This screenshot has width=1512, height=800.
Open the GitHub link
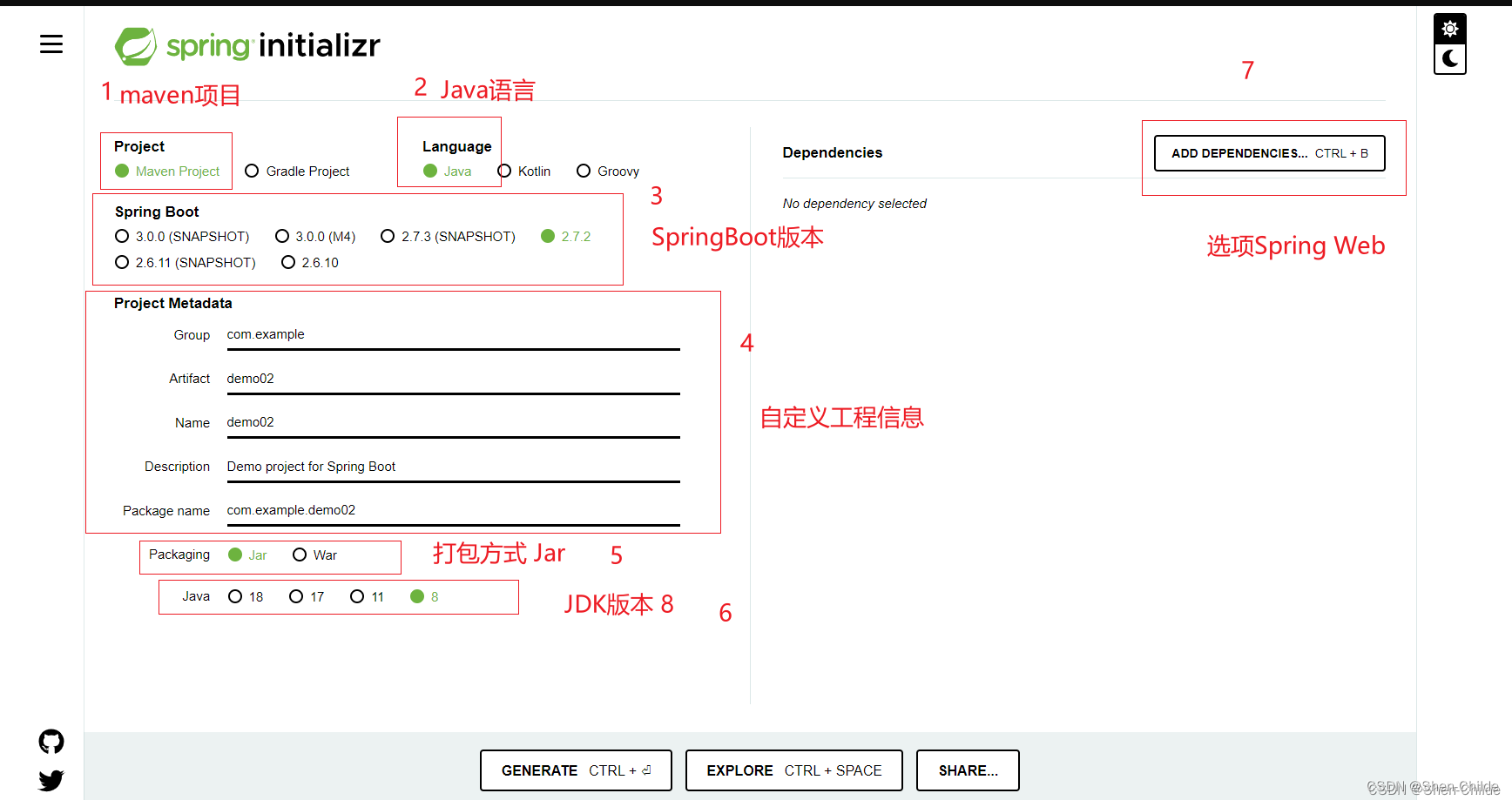point(51,741)
